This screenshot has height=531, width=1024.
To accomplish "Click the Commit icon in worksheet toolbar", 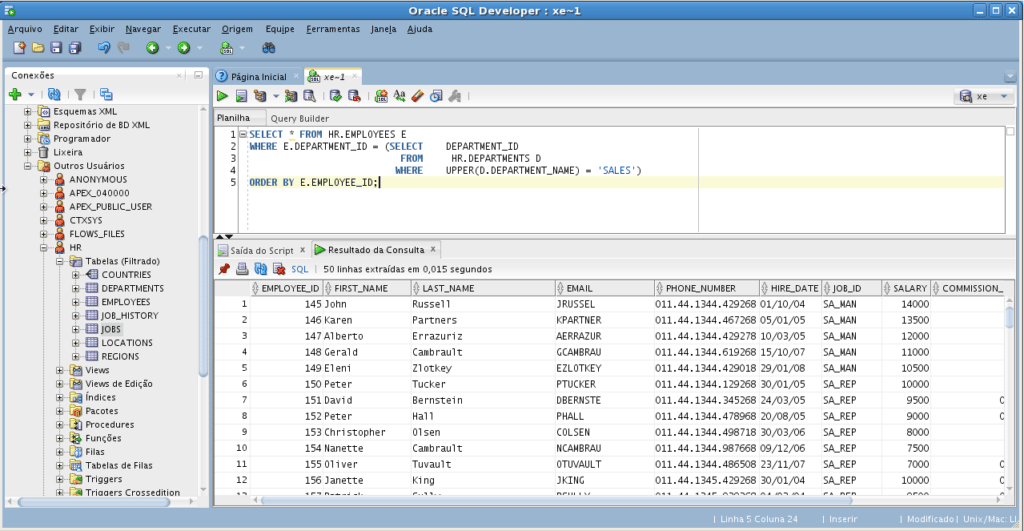I will pyautogui.click(x=335, y=96).
